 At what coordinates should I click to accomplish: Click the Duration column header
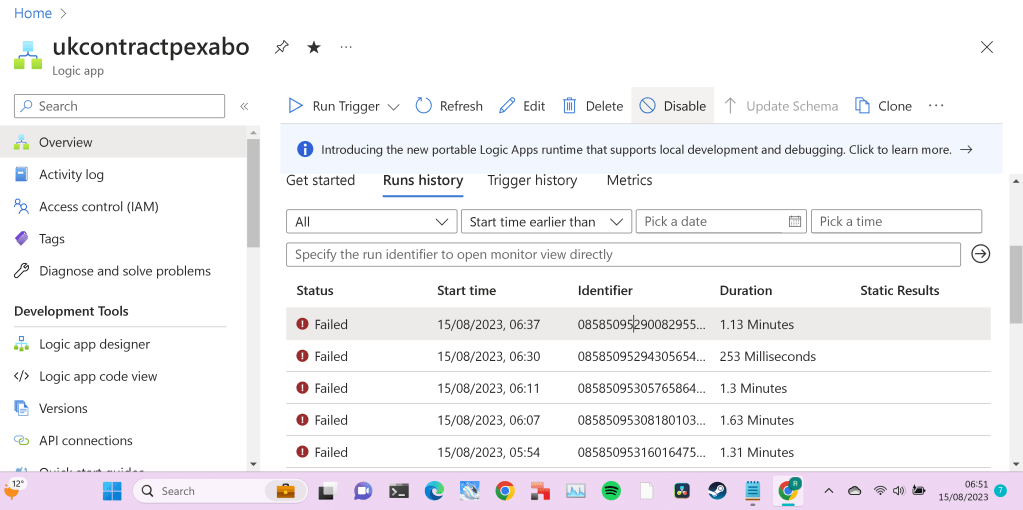pyautogui.click(x=746, y=291)
